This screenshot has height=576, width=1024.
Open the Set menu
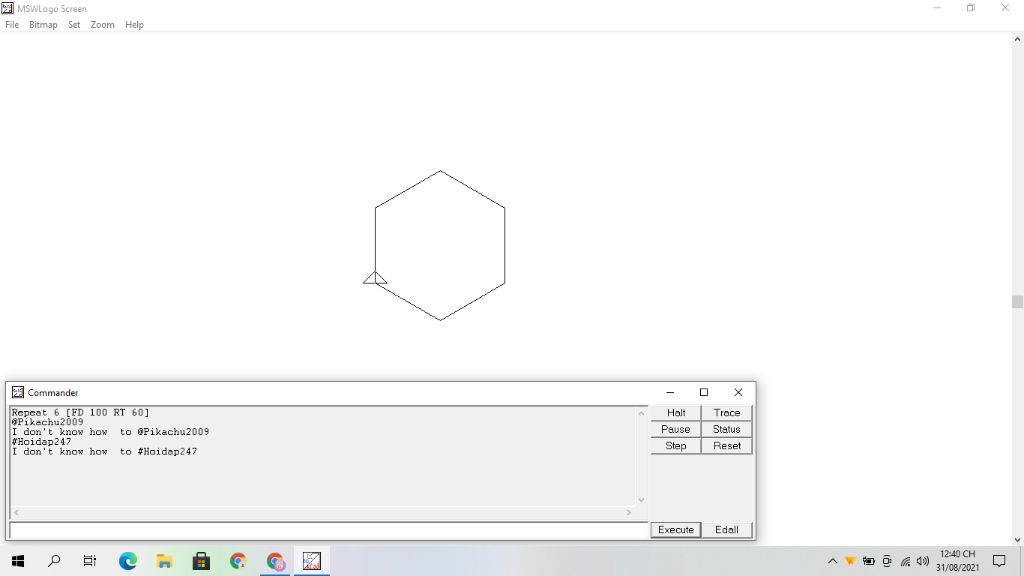tap(74, 25)
